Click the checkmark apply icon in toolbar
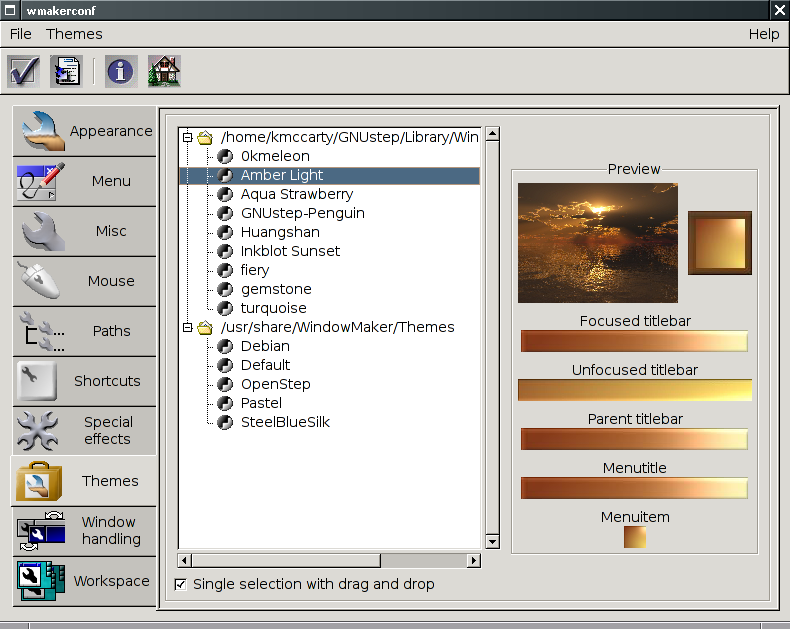 click(x=23, y=71)
